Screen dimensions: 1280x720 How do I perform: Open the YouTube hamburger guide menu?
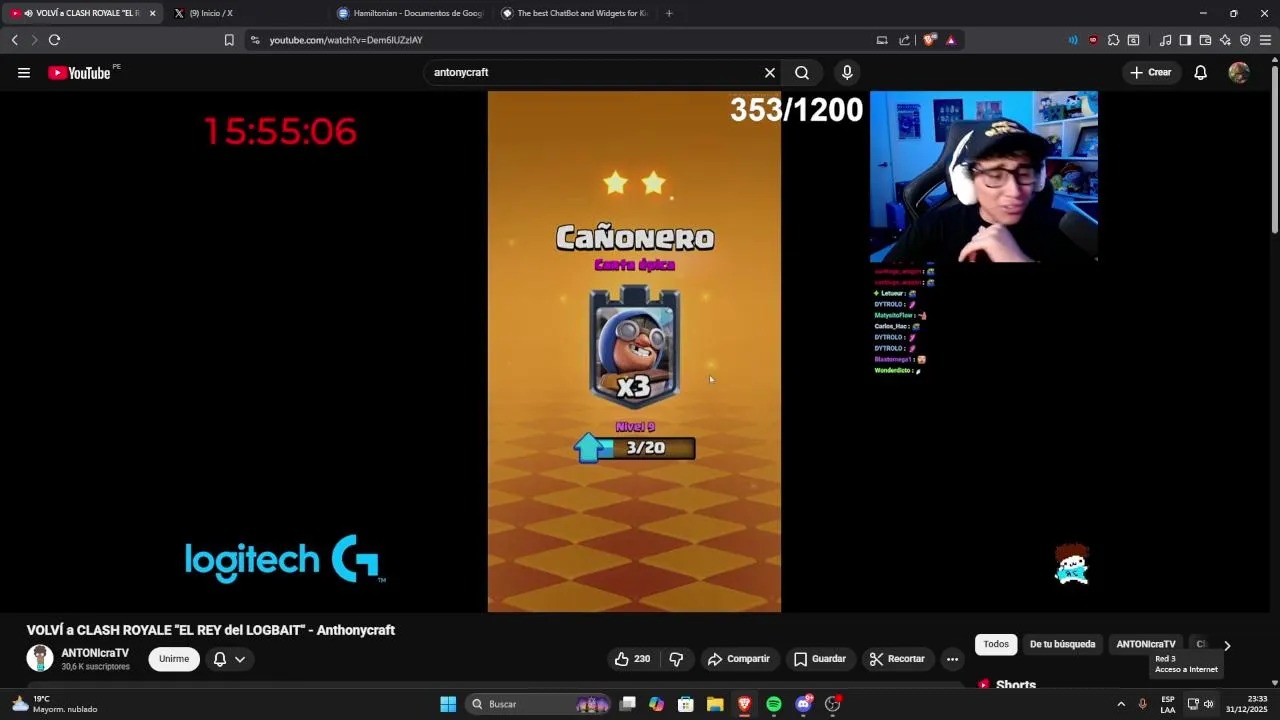point(24,72)
